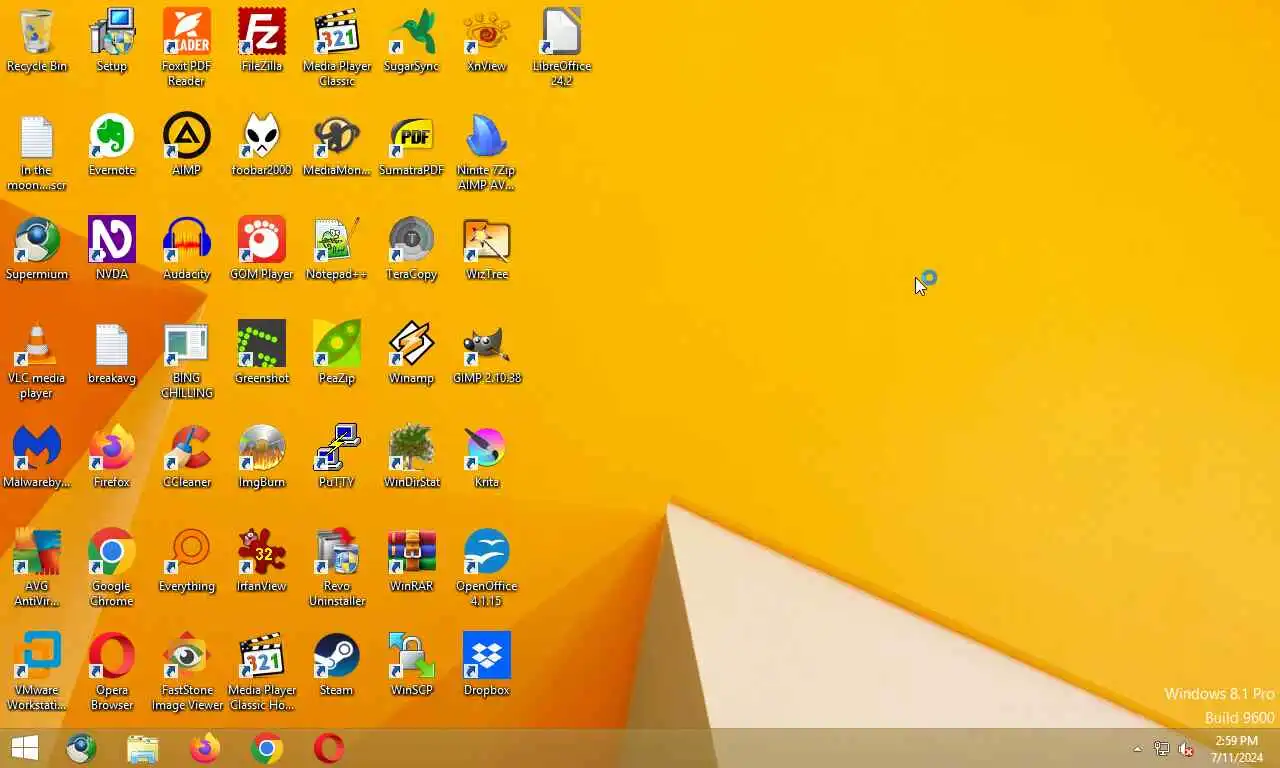Image resolution: width=1280 pixels, height=768 pixels.
Task: Select the AIMP desktop shortcut
Action: point(187,145)
